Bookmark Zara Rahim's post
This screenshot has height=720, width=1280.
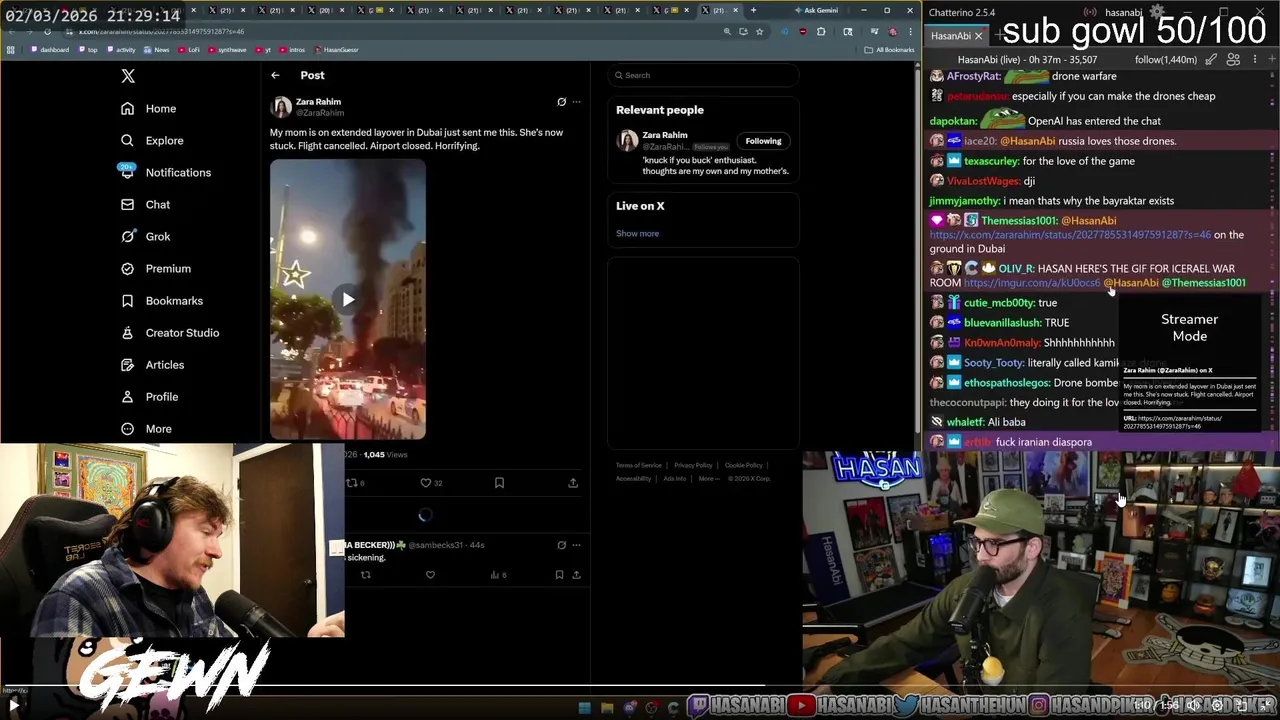499,483
